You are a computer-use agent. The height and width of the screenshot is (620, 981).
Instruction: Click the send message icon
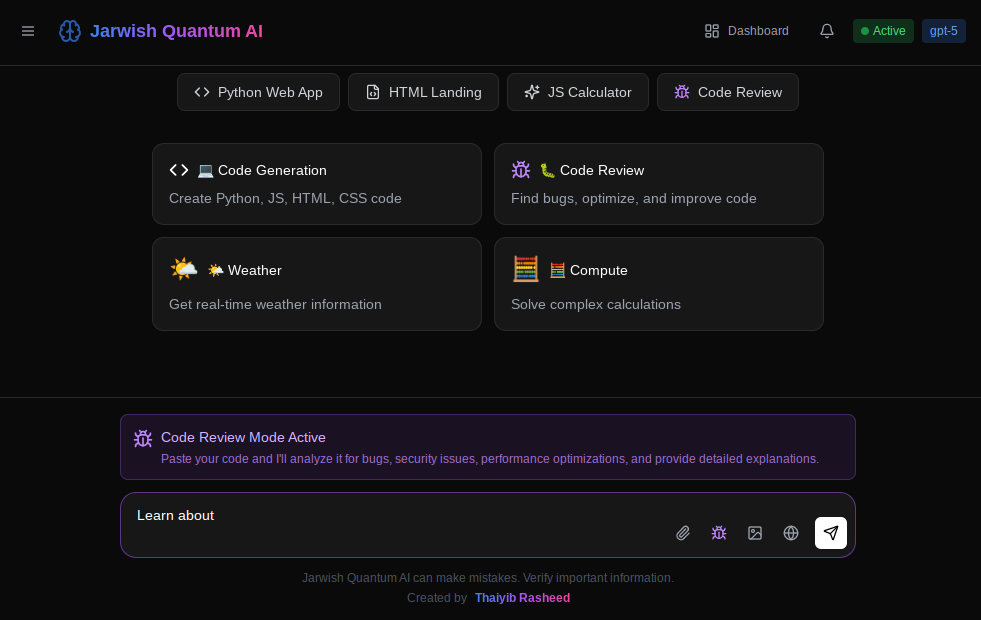(831, 532)
